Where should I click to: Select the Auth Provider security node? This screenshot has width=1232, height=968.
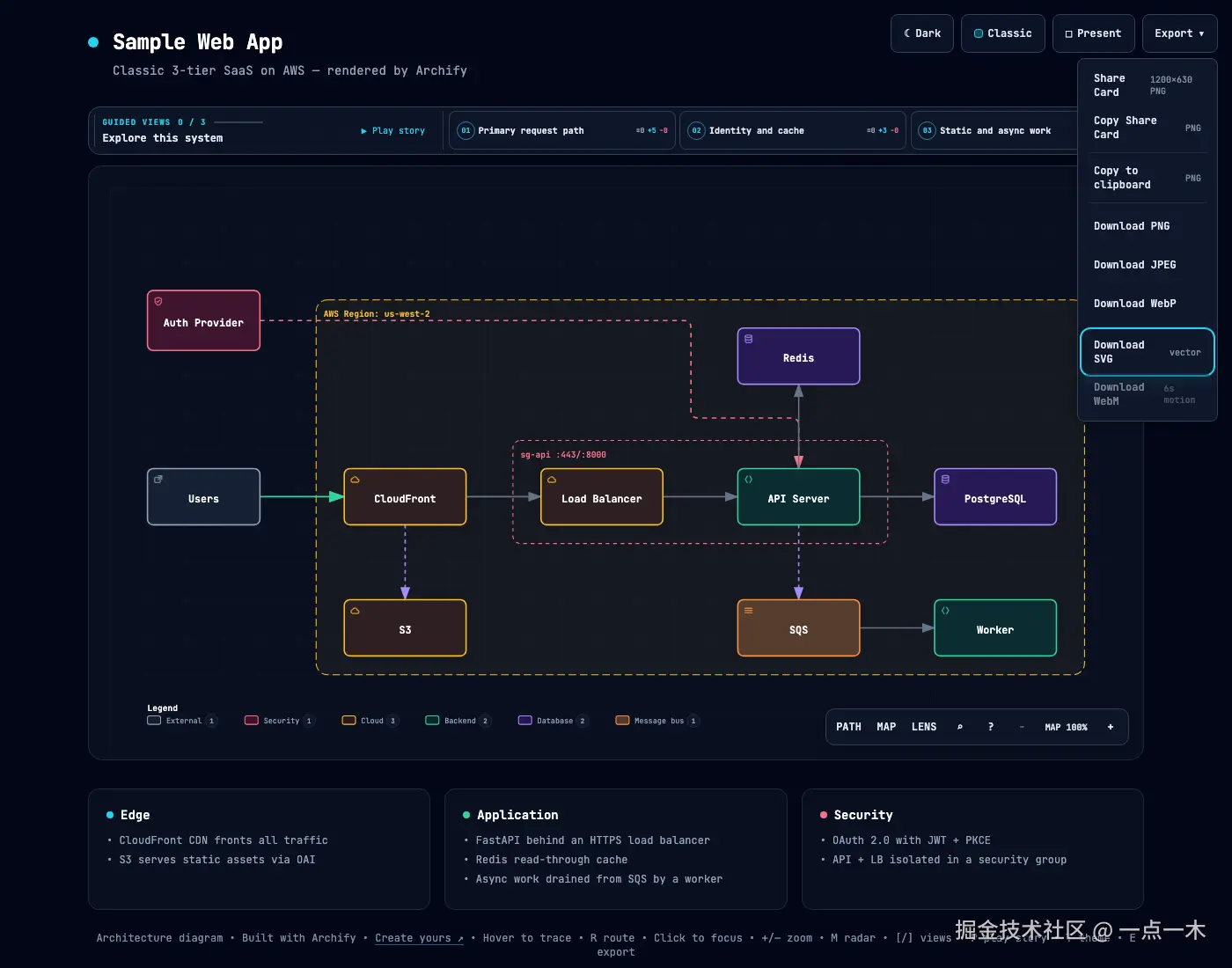(203, 320)
